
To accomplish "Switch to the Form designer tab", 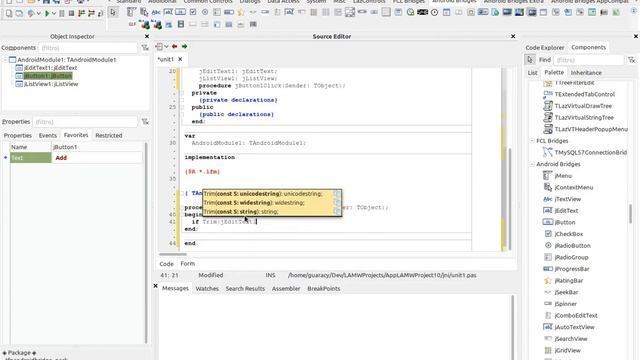I will pyautogui.click(x=187, y=264).
